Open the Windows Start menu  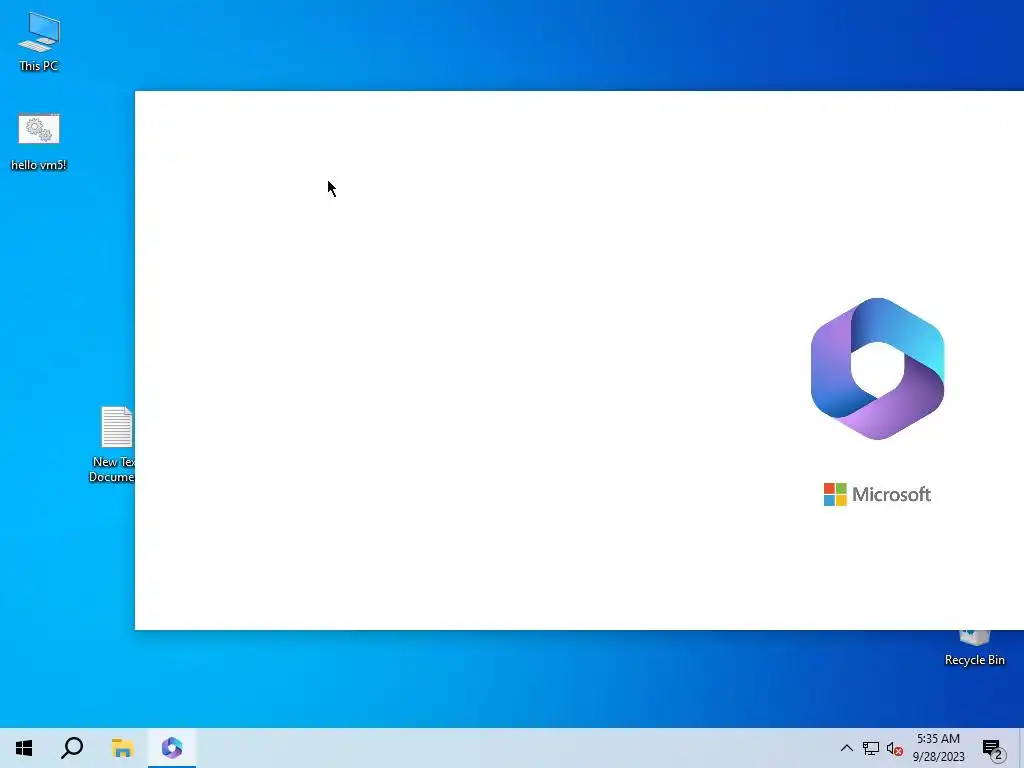coord(24,748)
